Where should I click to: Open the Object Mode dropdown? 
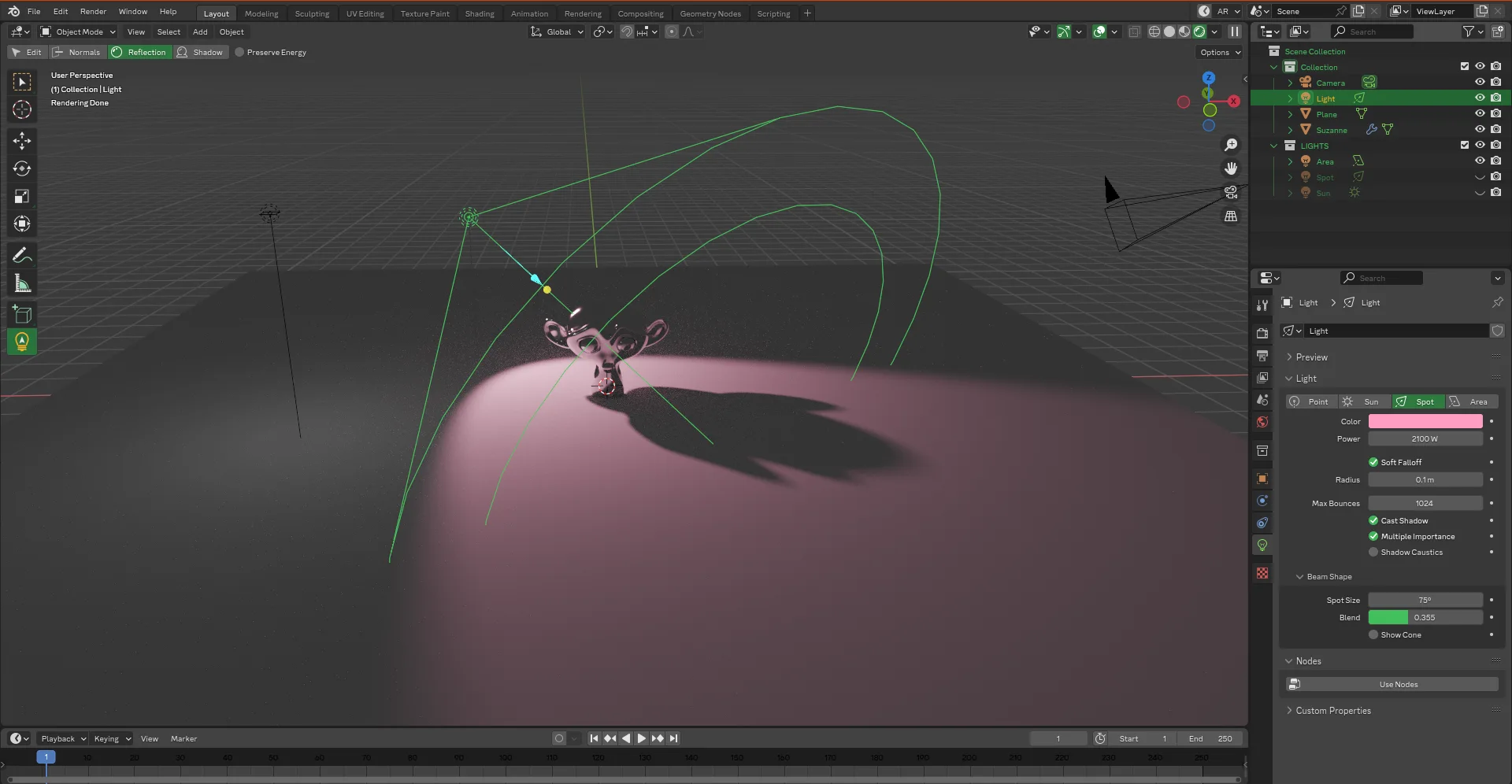point(78,31)
